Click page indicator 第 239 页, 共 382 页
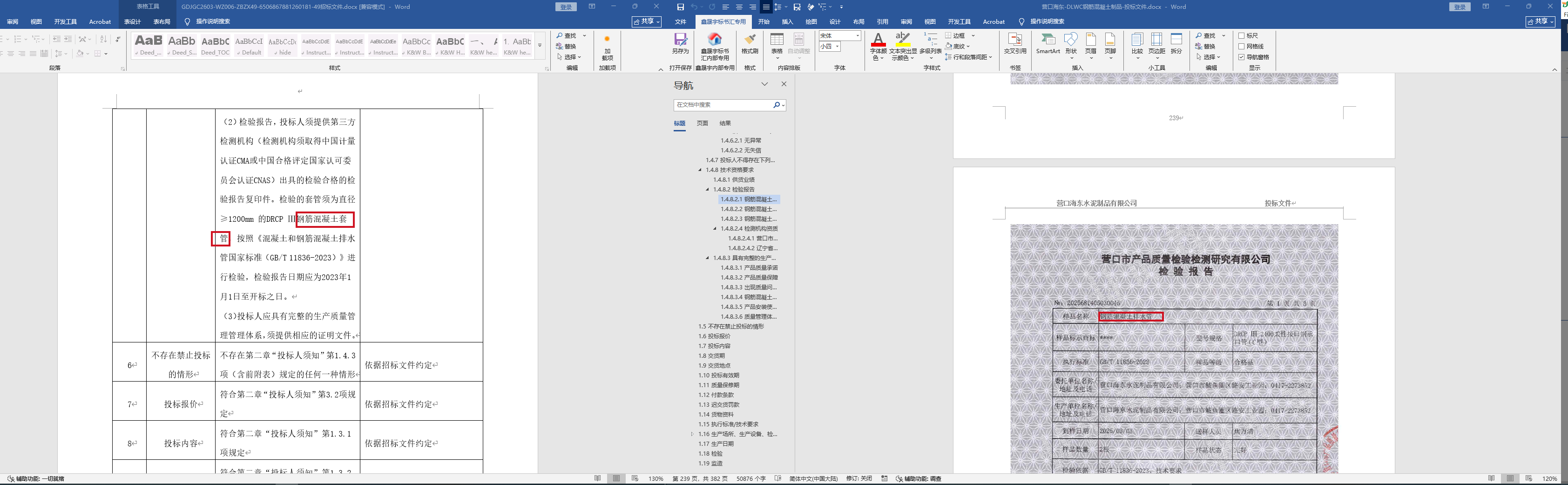 pos(699,479)
